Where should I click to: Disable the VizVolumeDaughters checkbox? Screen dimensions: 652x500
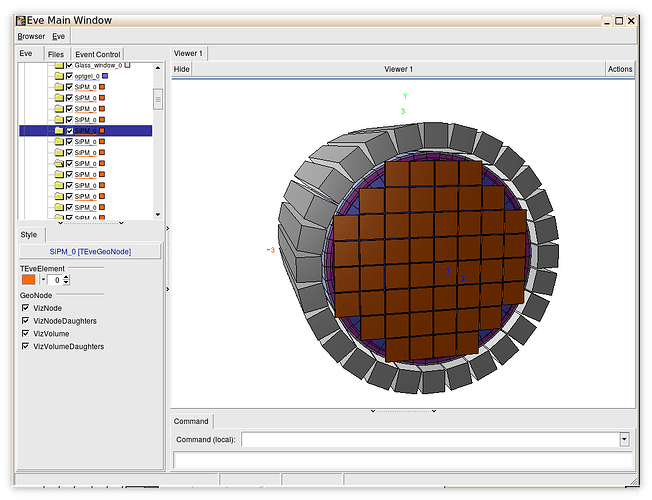coord(25,347)
